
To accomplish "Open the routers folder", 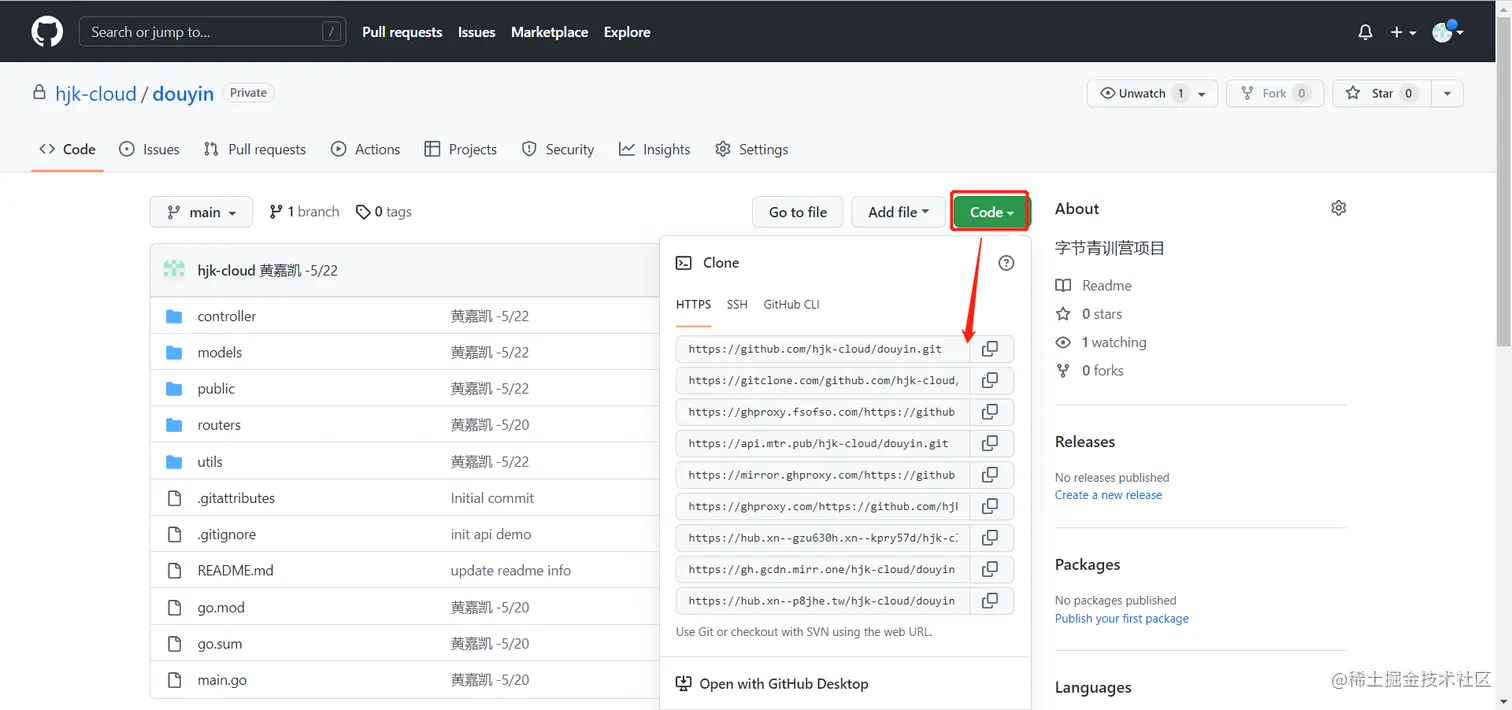I will point(219,425).
